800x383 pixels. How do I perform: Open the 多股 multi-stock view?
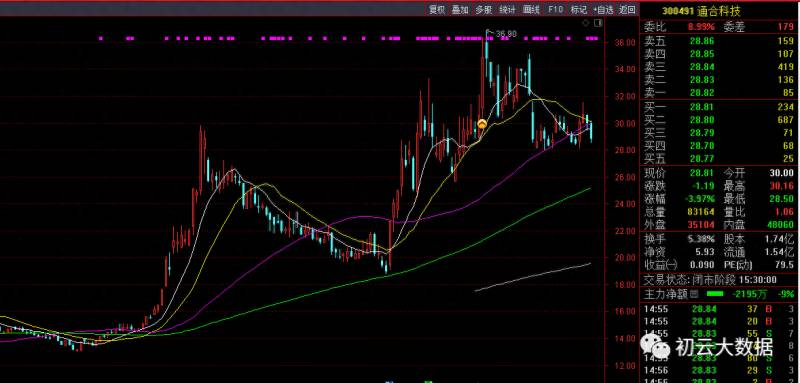pyautogui.click(x=484, y=9)
